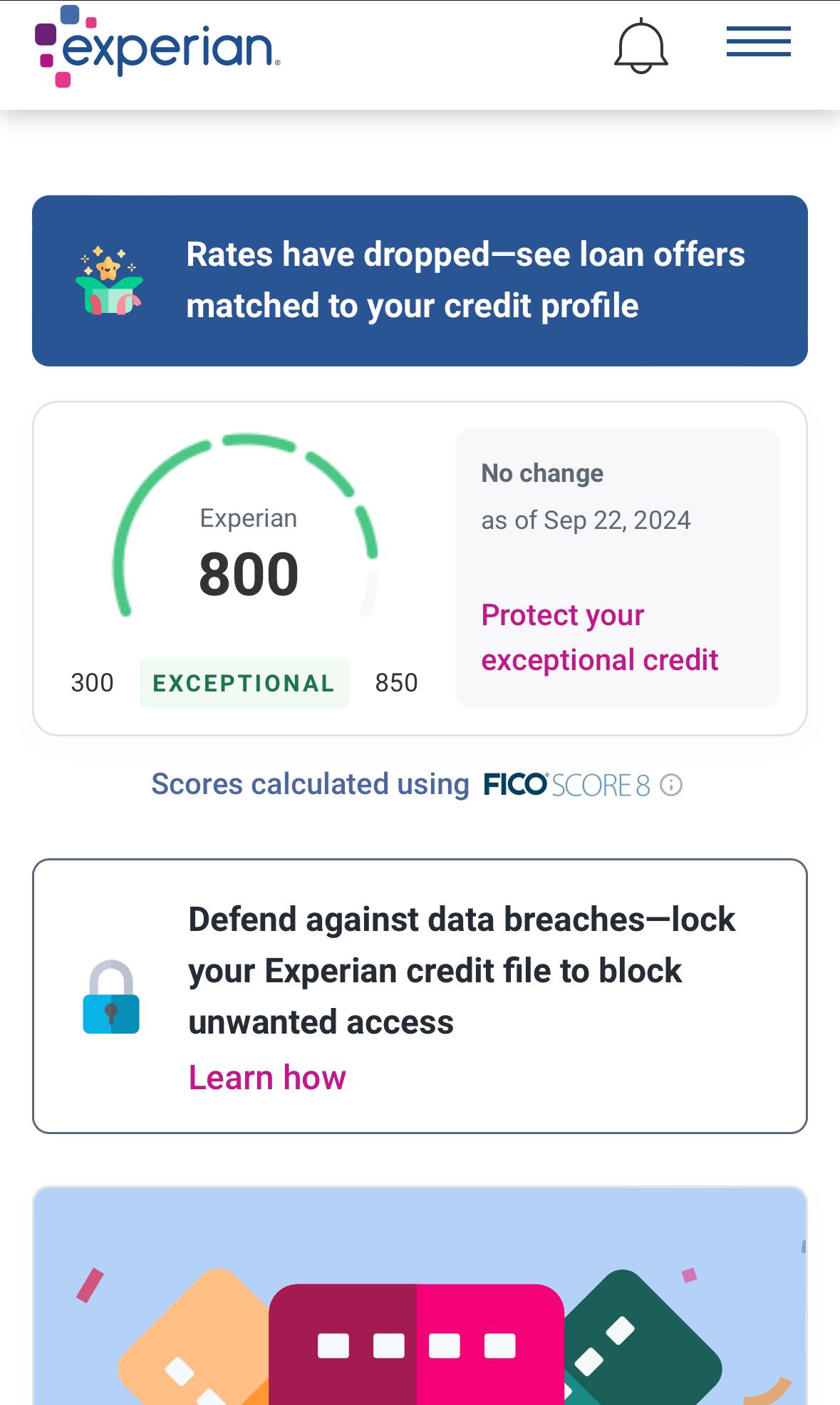Tap the EXCEPTIONAL rating badge
This screenshot has width=840, height=1405.
point(244,683)
